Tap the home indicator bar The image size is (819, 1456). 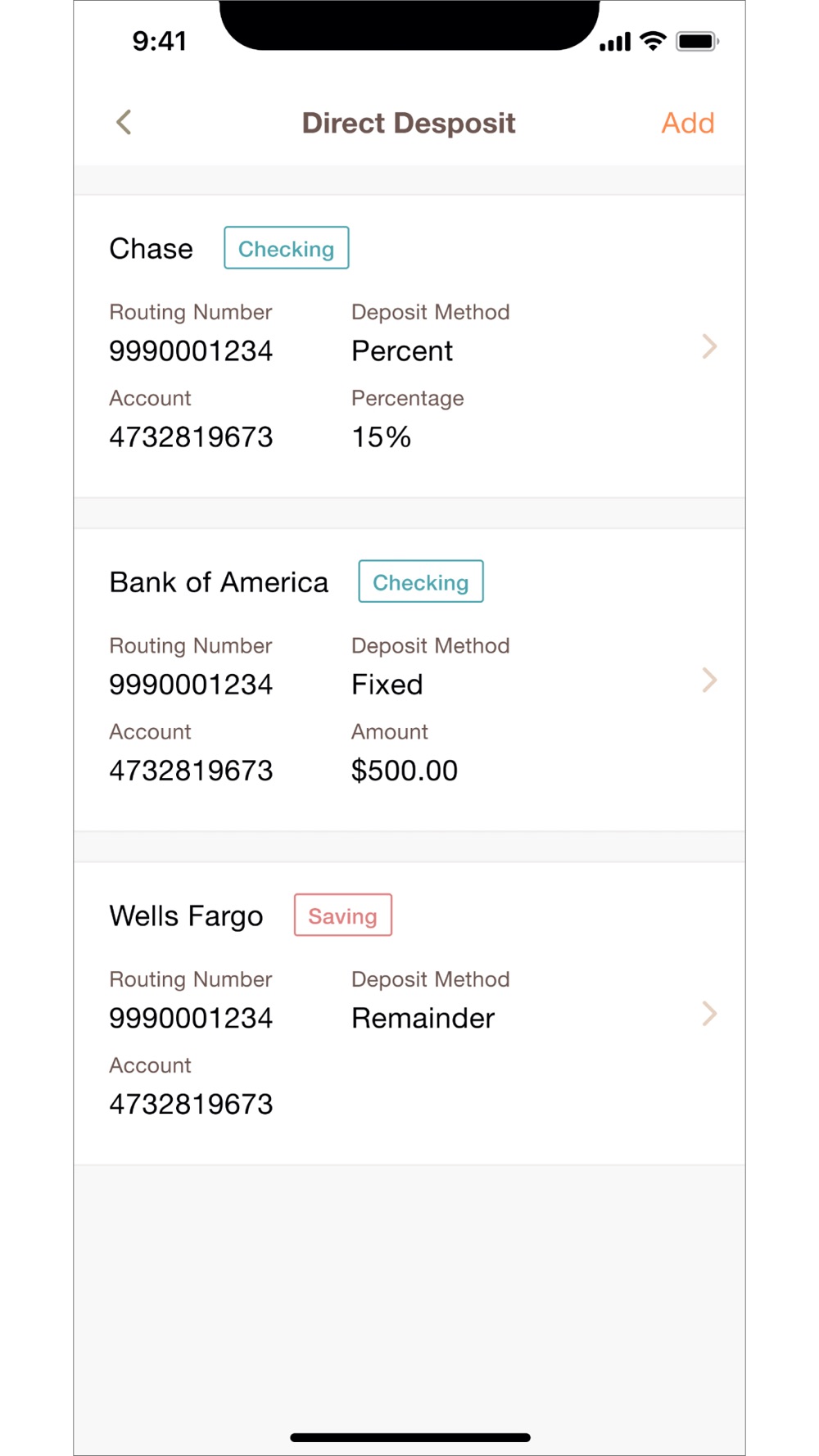click(409, 1437)
